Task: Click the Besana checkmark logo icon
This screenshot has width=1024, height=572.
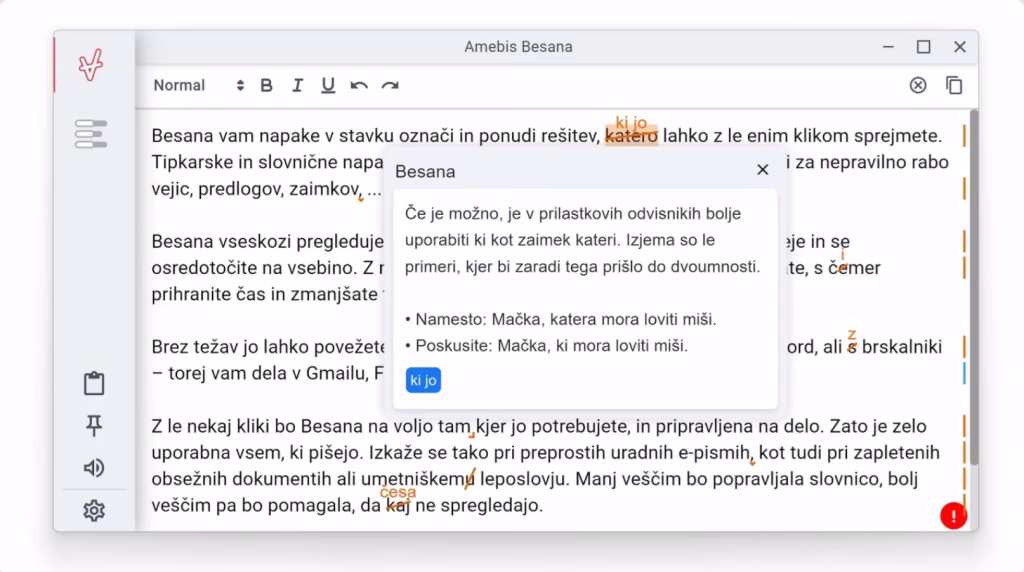Action: [92, 66]
